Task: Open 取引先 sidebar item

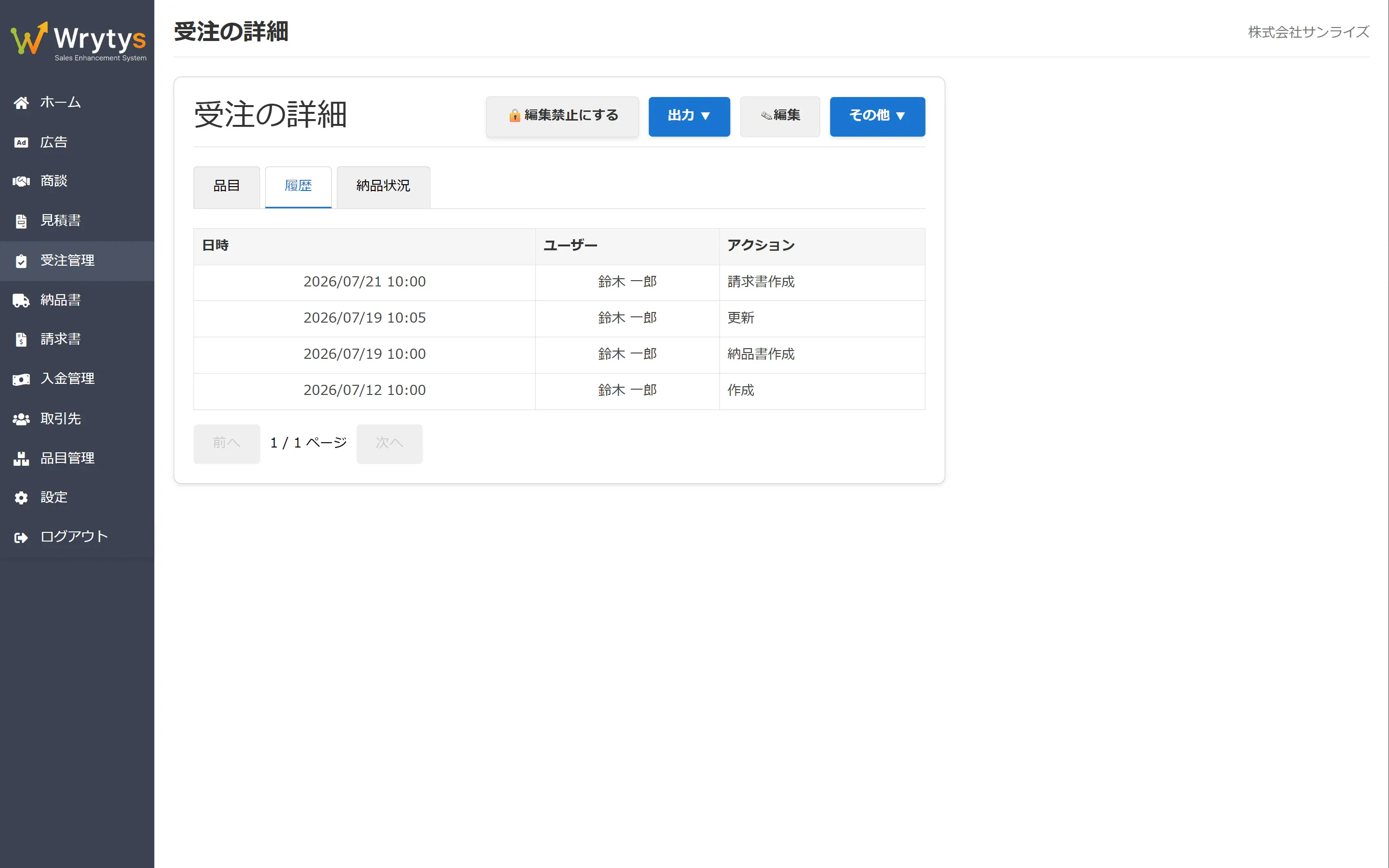Action: (x=77, y=419)
